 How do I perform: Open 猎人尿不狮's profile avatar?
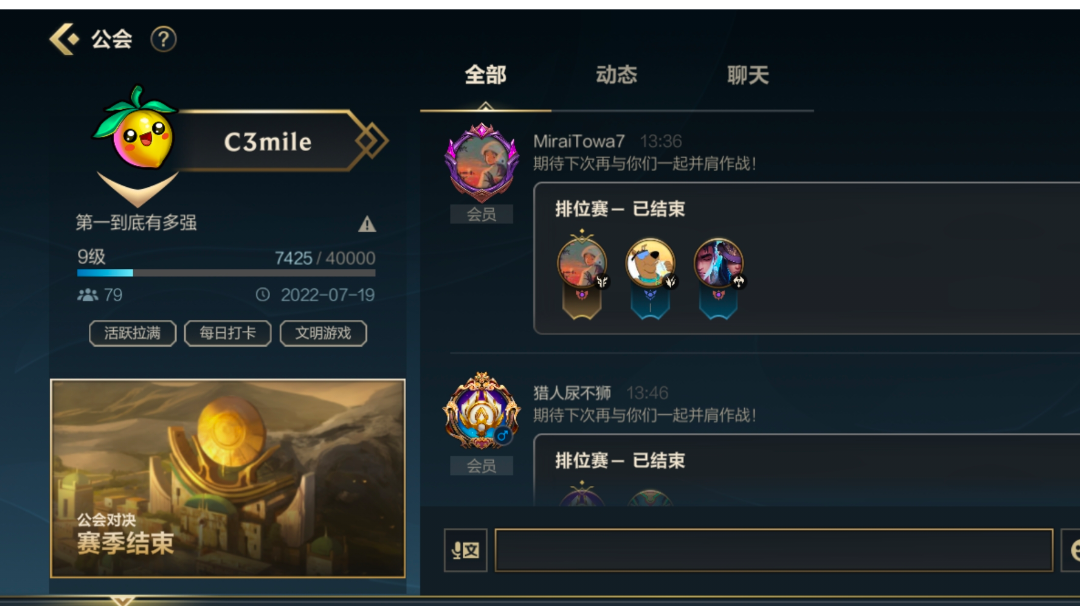[481, 411]
